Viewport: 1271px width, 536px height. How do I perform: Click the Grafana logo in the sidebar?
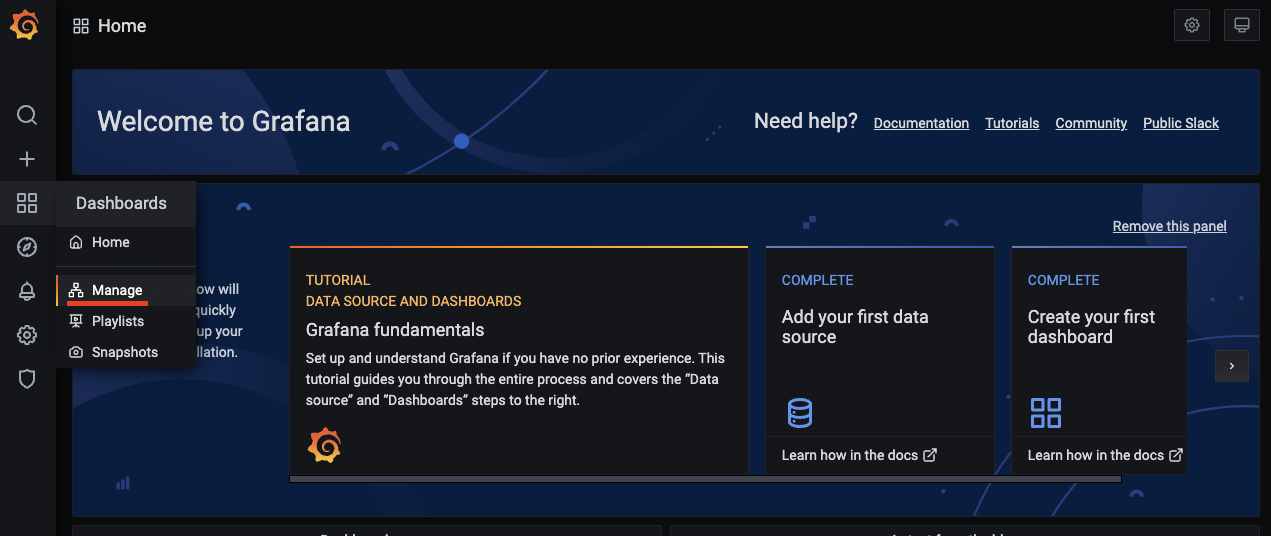tap(25, 26)
